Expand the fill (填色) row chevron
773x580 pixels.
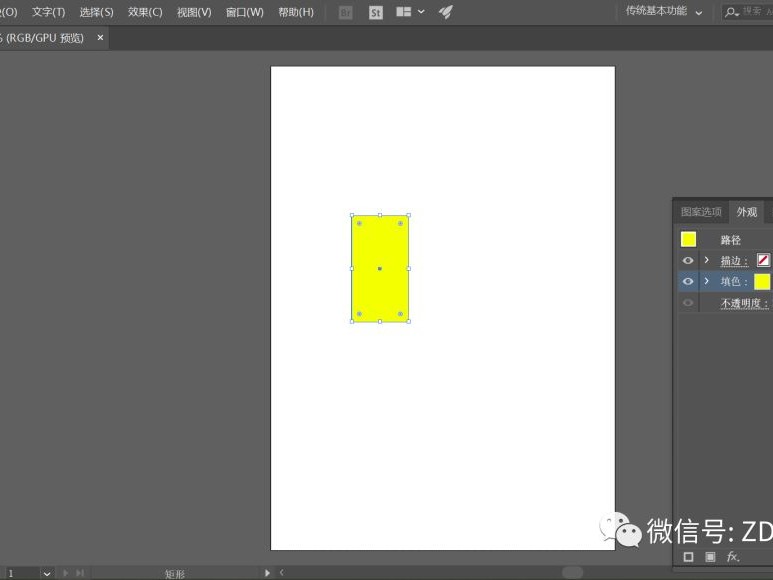pos(706,281)
